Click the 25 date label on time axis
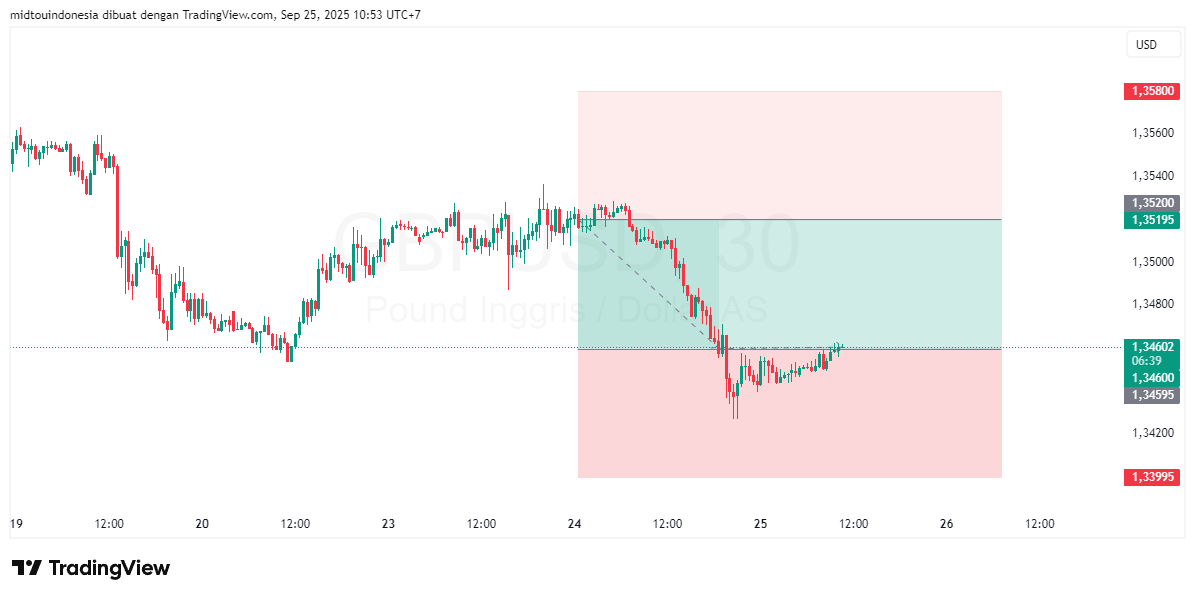 (759, 523)
